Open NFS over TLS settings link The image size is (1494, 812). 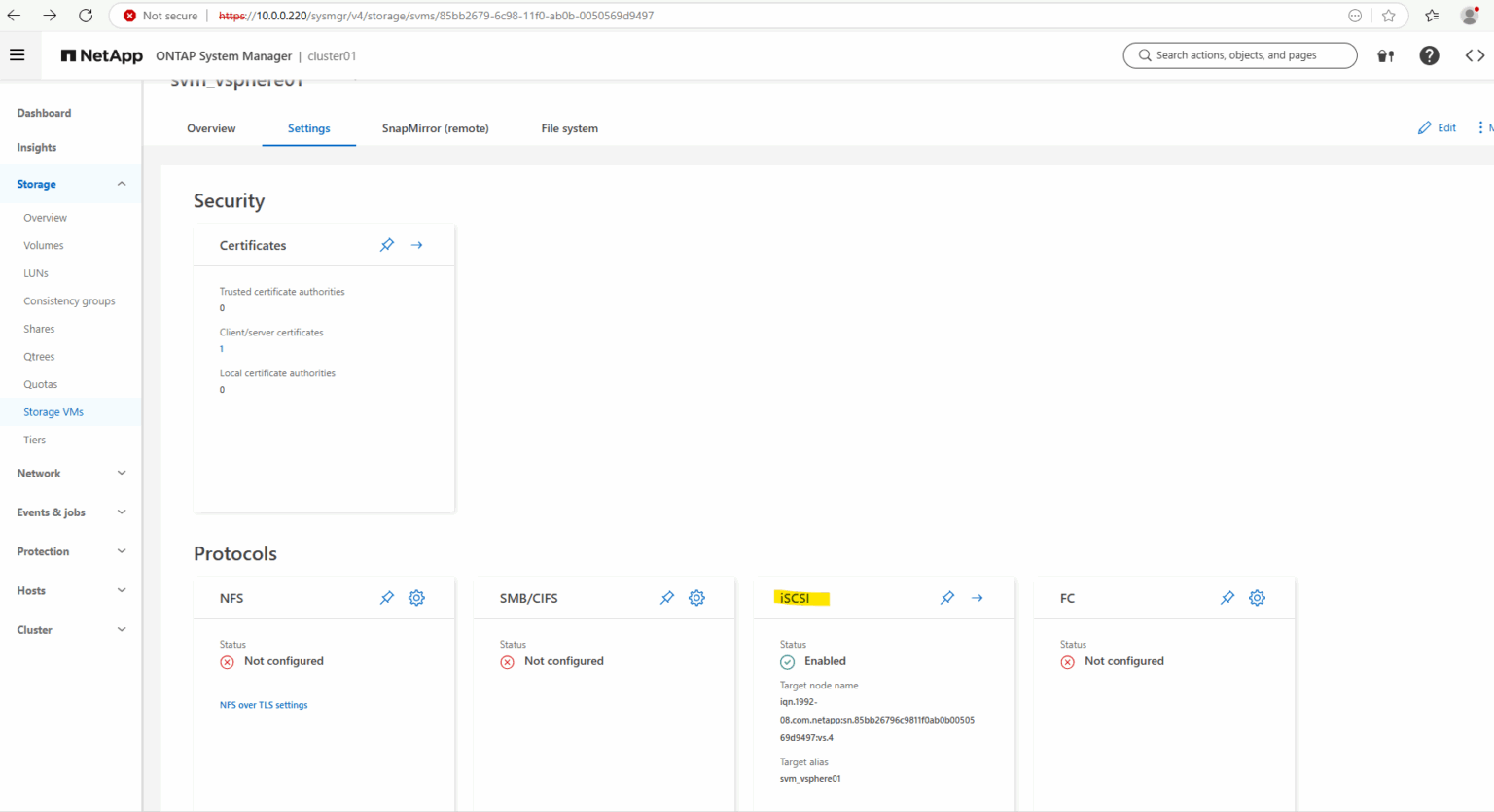(264, 704)
